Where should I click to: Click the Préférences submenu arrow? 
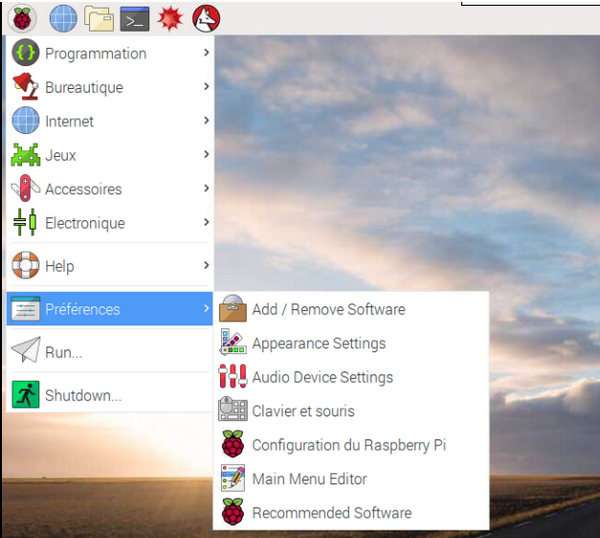[206, 308]
